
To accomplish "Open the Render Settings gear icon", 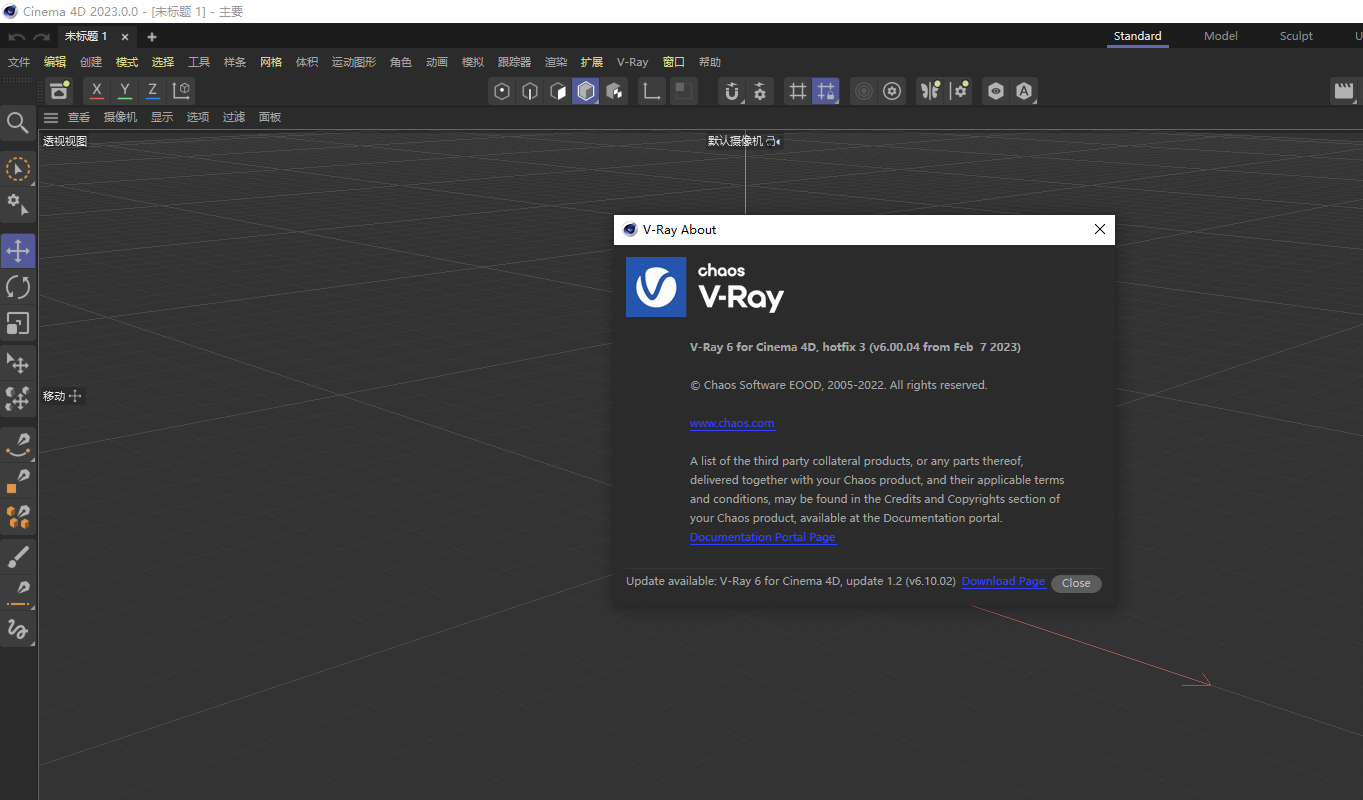I will pyautogui.click(x=891, y=91).
